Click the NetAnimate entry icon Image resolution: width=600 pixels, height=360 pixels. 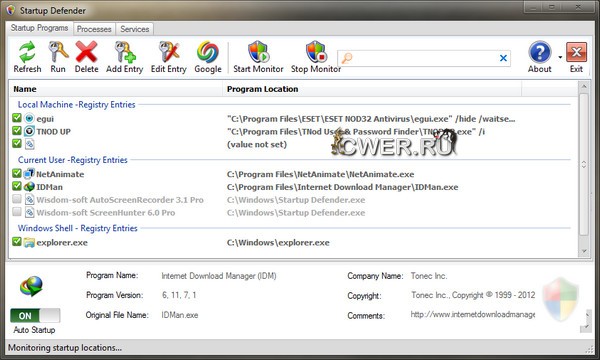point(29,174)
